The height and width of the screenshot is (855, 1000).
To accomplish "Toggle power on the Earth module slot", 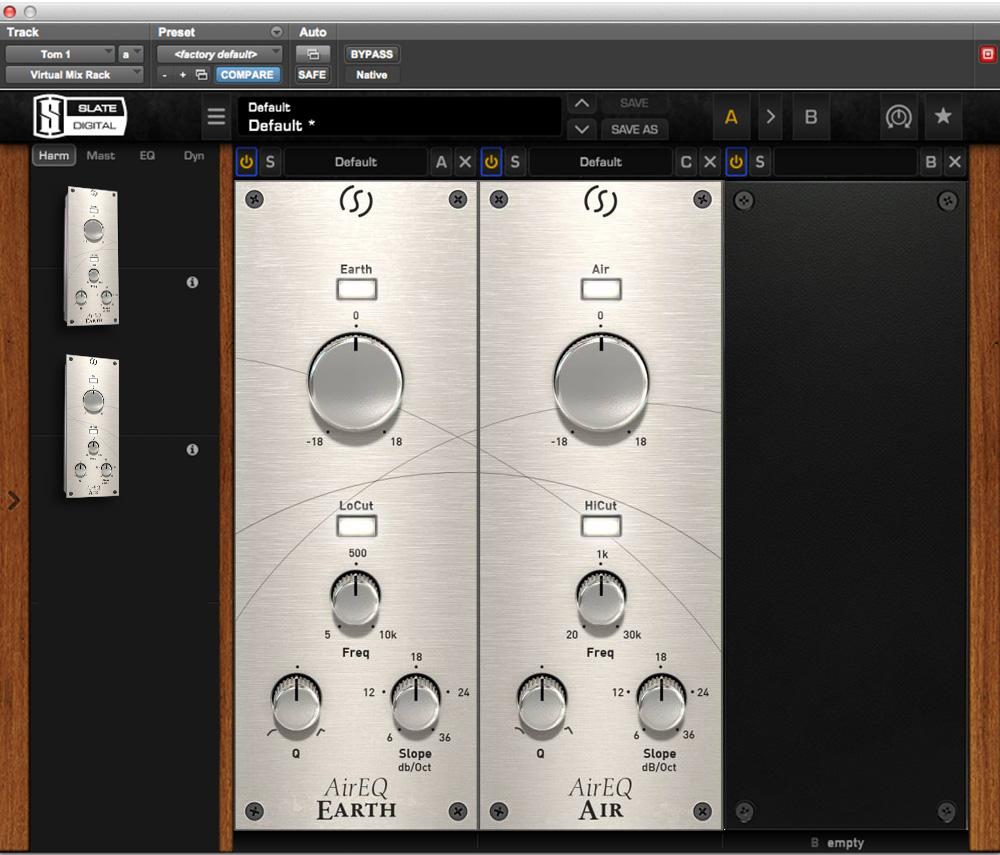I will click(x=246, y=162).
